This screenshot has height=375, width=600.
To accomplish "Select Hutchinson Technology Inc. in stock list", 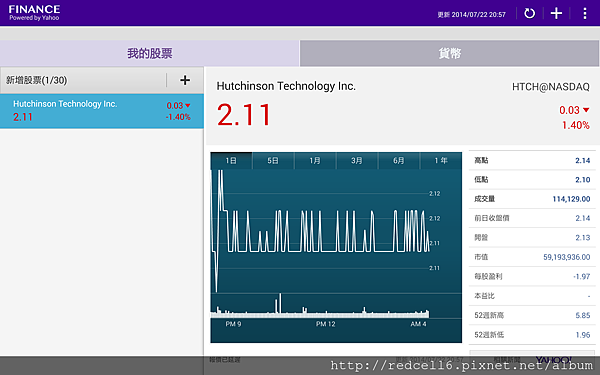I will point(102,111).
